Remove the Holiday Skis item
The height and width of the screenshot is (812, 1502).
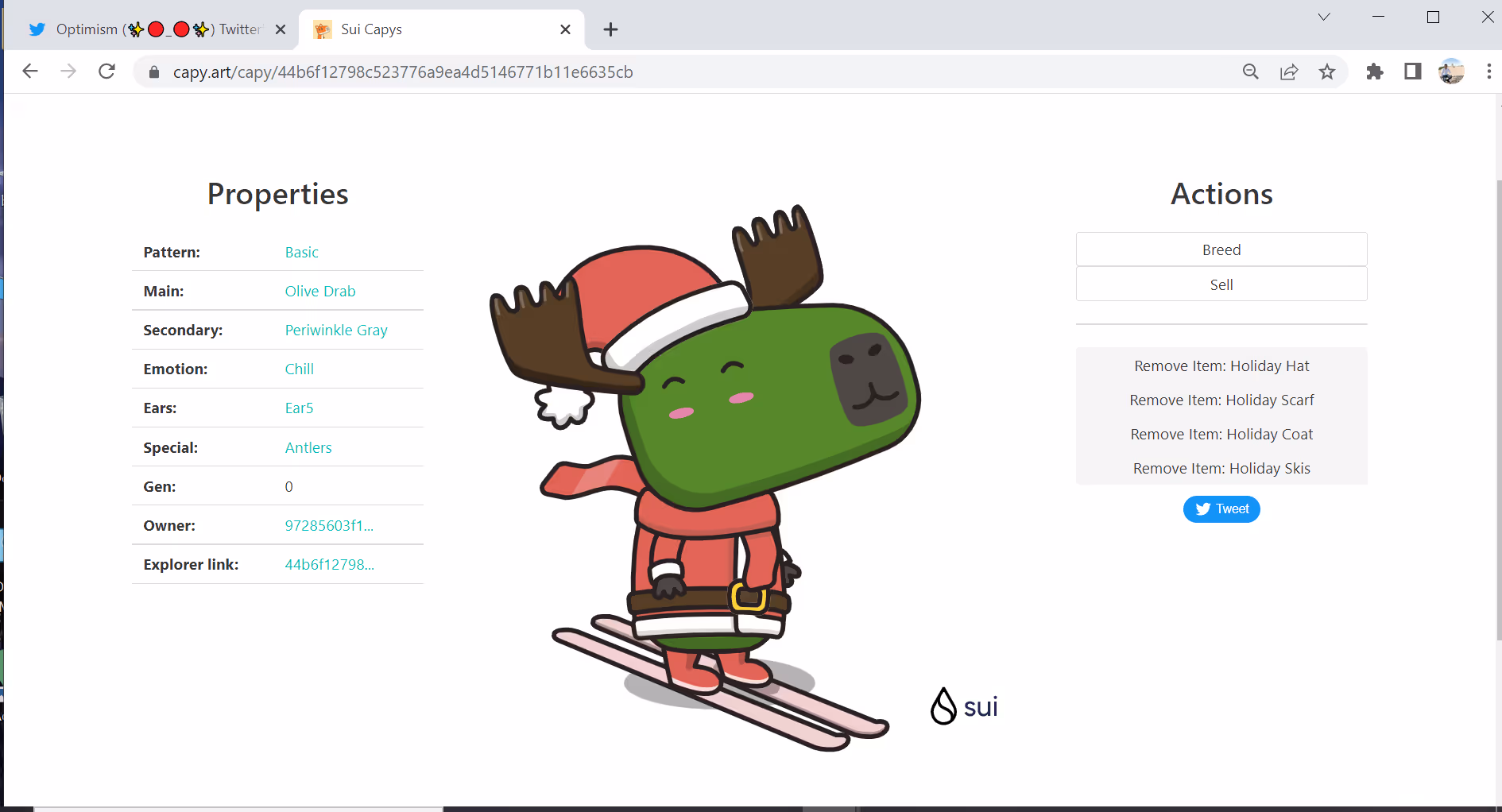pos(1221,469)
